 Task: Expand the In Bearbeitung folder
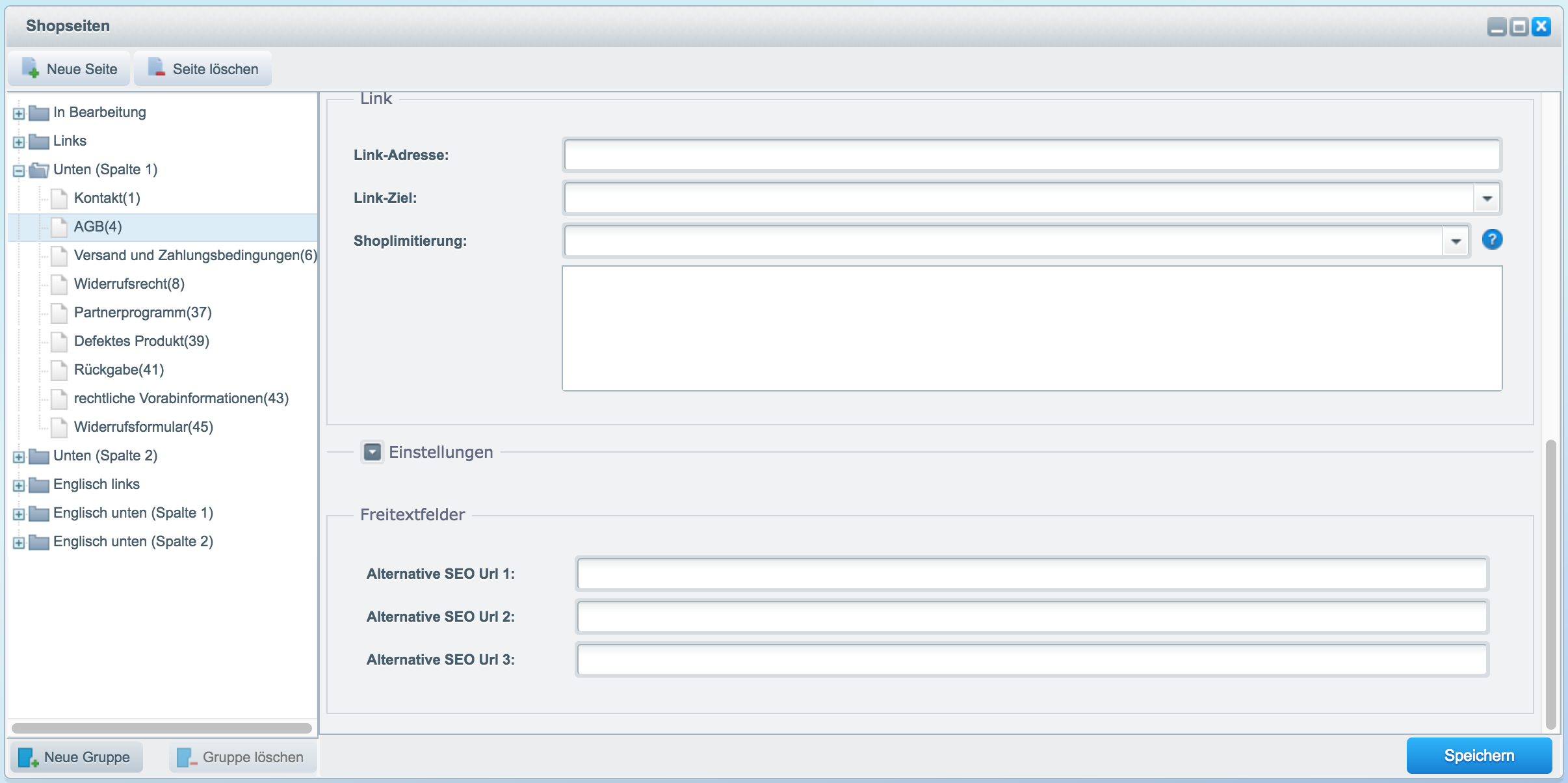click(x=19, y=114)
